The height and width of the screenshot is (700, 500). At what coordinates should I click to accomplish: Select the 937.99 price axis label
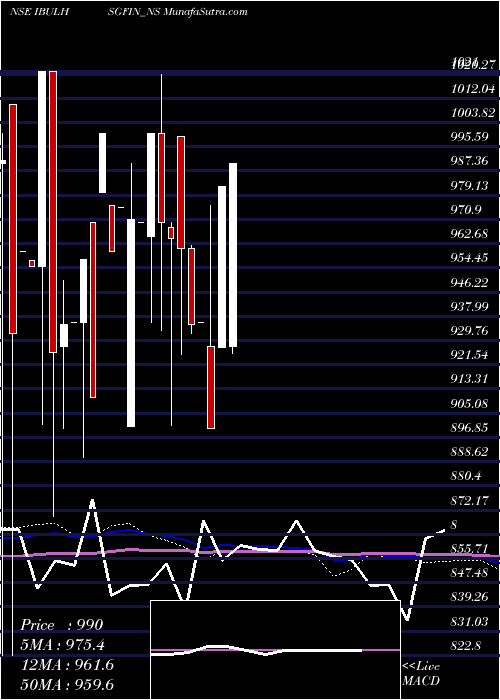tap(470, 307)
